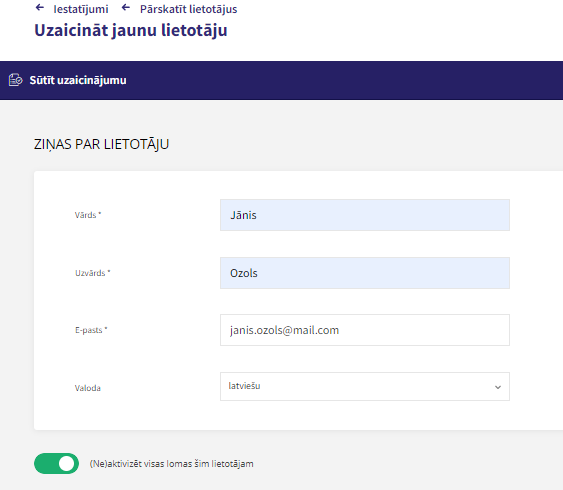Click the send invitation document icon
The height and width of the screenshot is (490, 563).
click(15, 80)
